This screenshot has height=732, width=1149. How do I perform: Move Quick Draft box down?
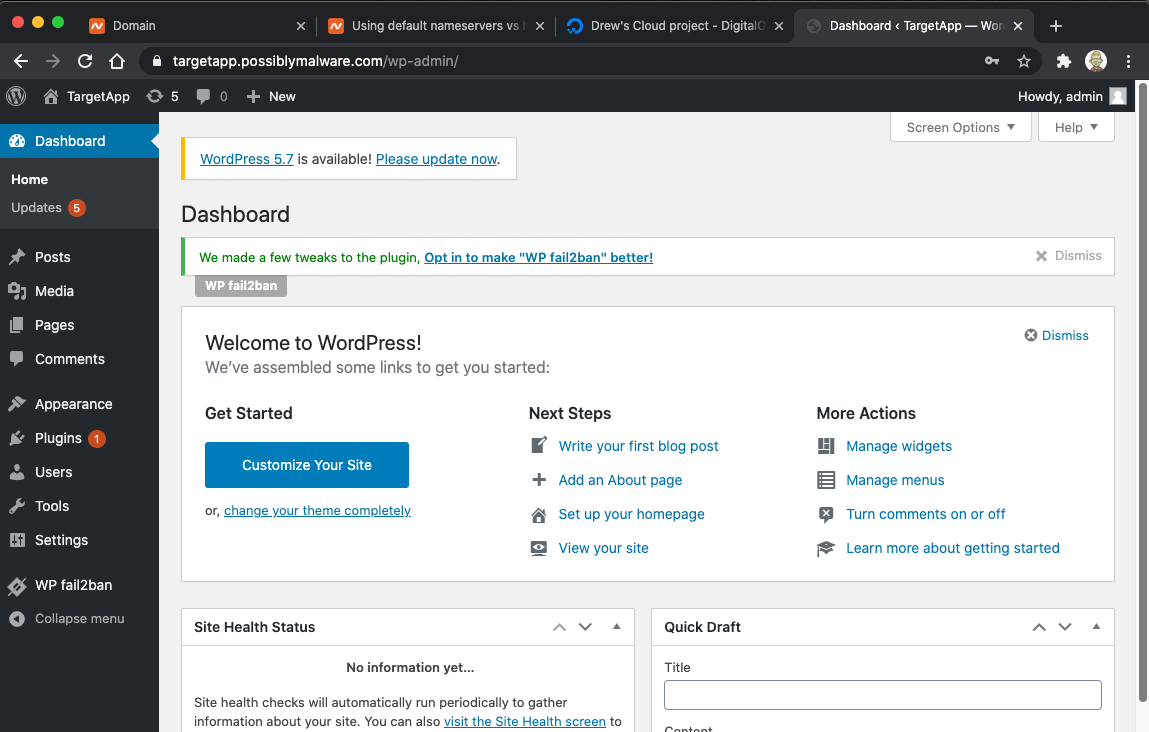1065,626
